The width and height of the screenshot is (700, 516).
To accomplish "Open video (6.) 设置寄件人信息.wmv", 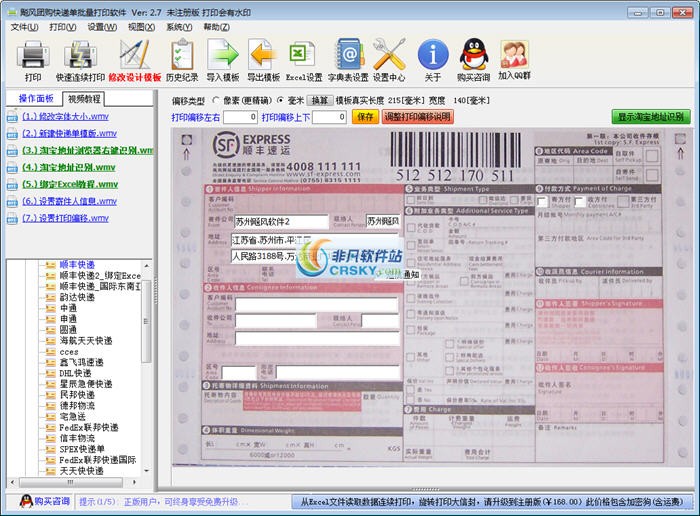I will [x=70, y=201].
